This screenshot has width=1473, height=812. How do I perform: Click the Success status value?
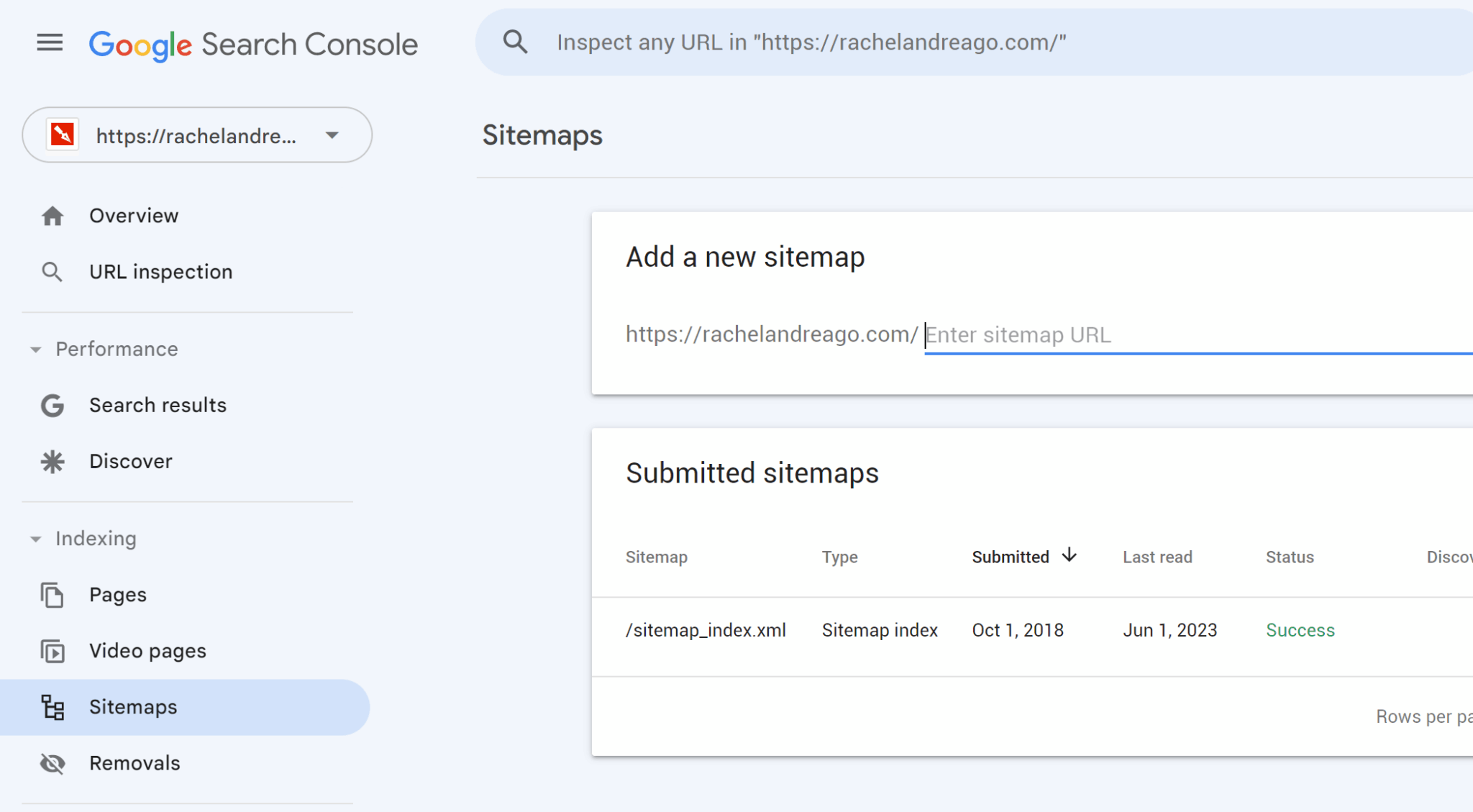coord(1300,630)
